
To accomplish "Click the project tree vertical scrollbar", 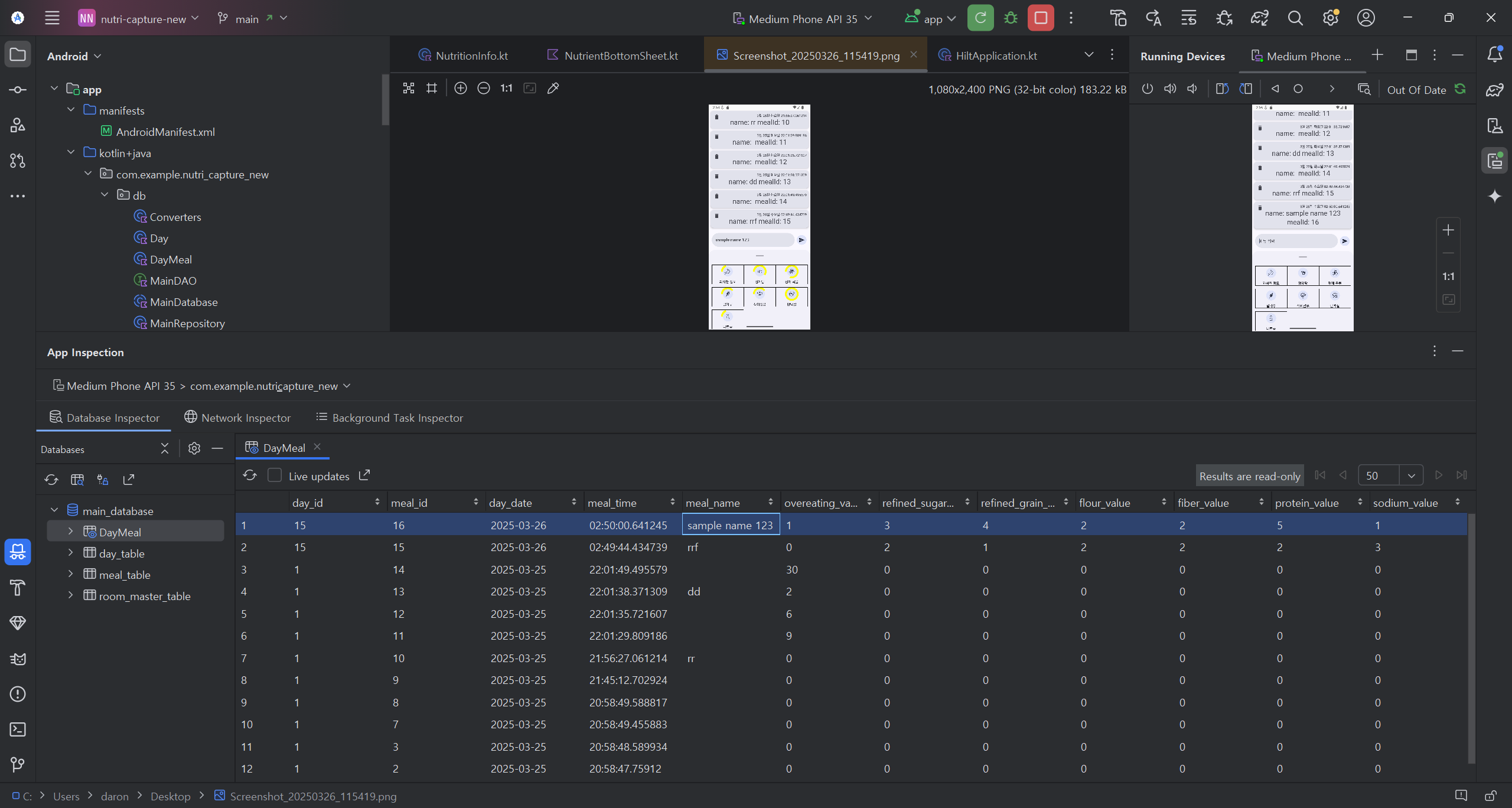I will pyautogui.click(x=385, y=99).
